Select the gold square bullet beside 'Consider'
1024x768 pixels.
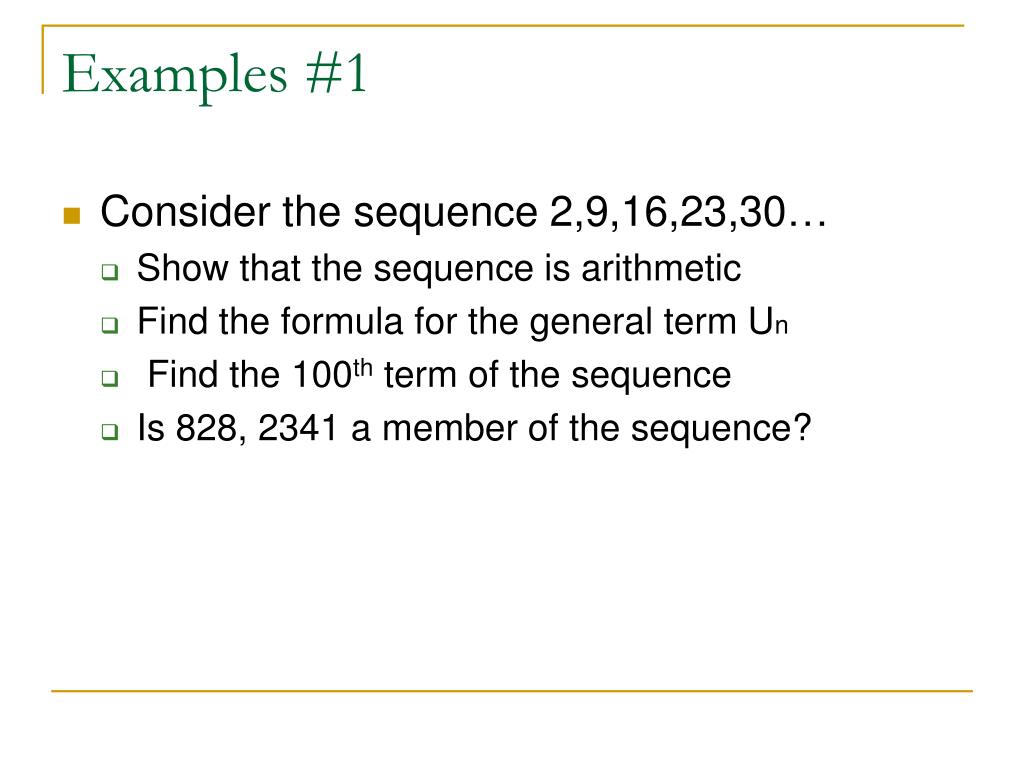click(72, 216)
